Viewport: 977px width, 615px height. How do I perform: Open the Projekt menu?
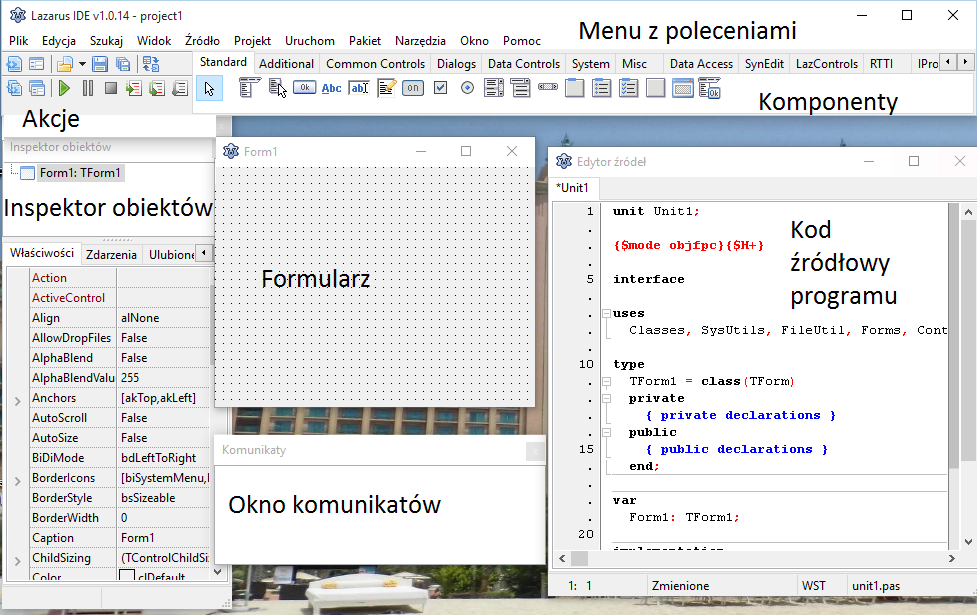[x=252, y=41]
